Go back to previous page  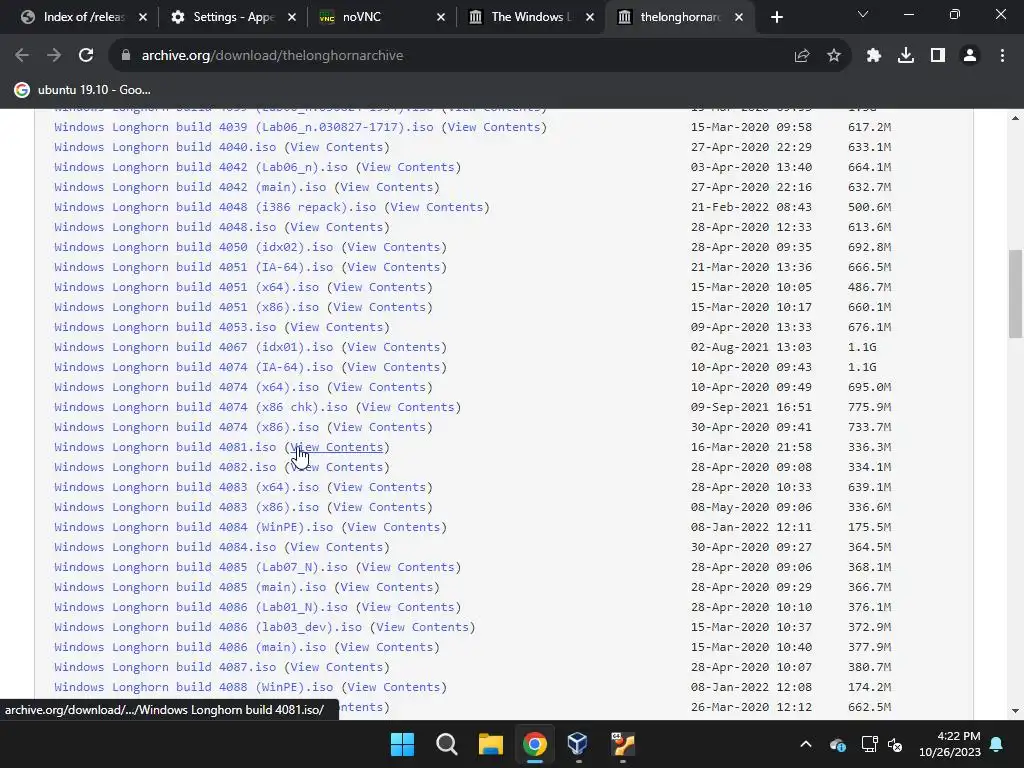tap(22, 56)
